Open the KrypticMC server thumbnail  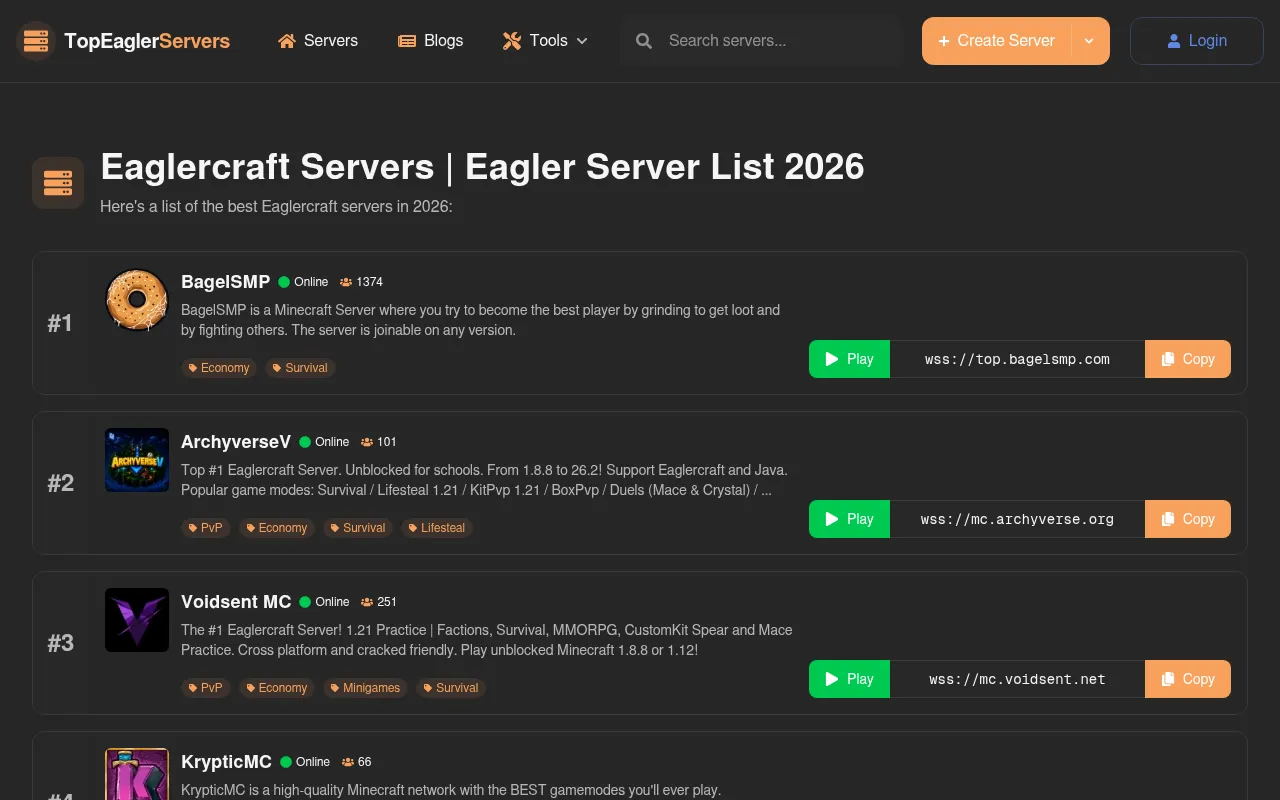click(x=137, y=774)
